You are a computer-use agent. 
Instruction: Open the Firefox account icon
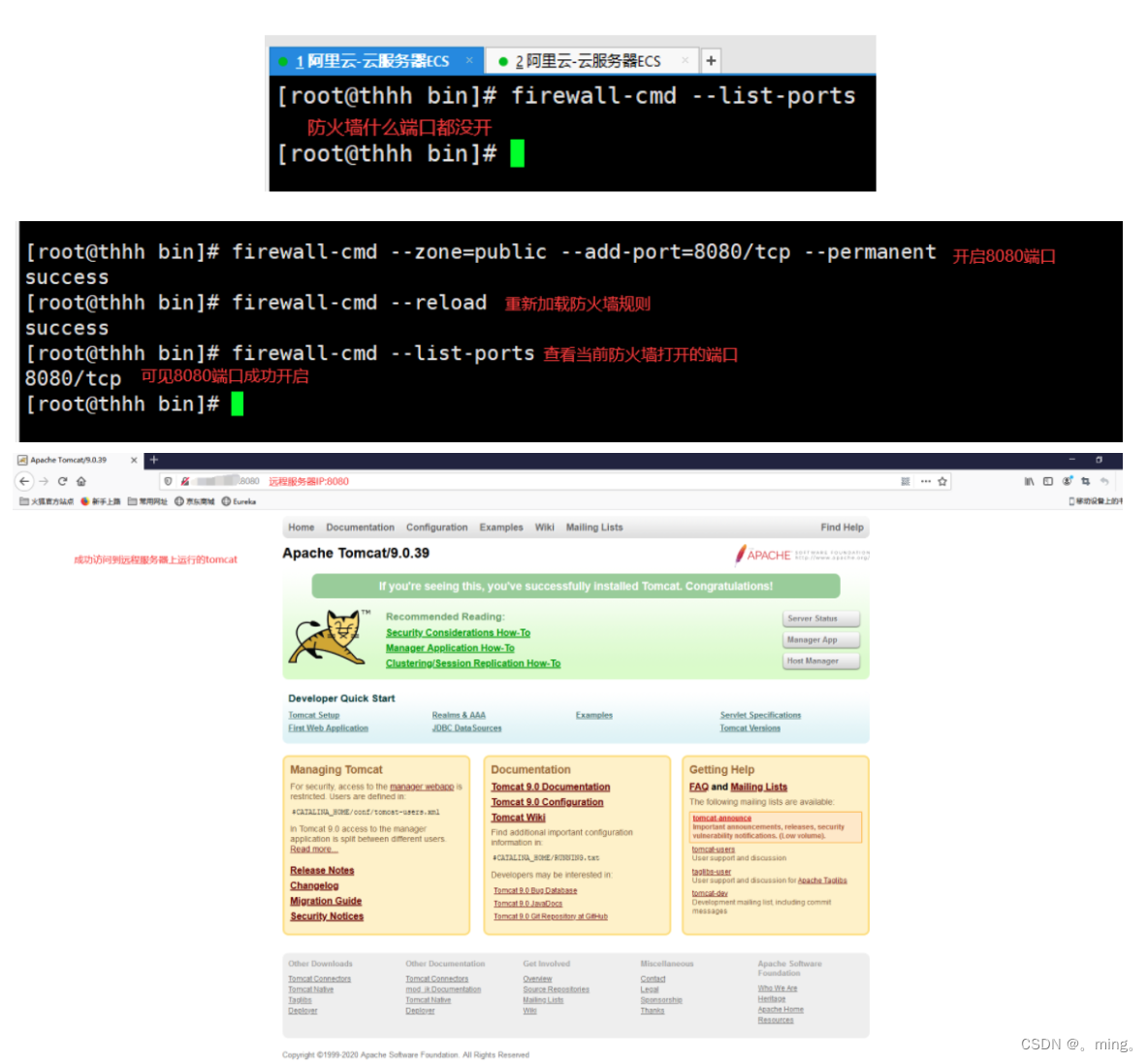pos(1068,482)
